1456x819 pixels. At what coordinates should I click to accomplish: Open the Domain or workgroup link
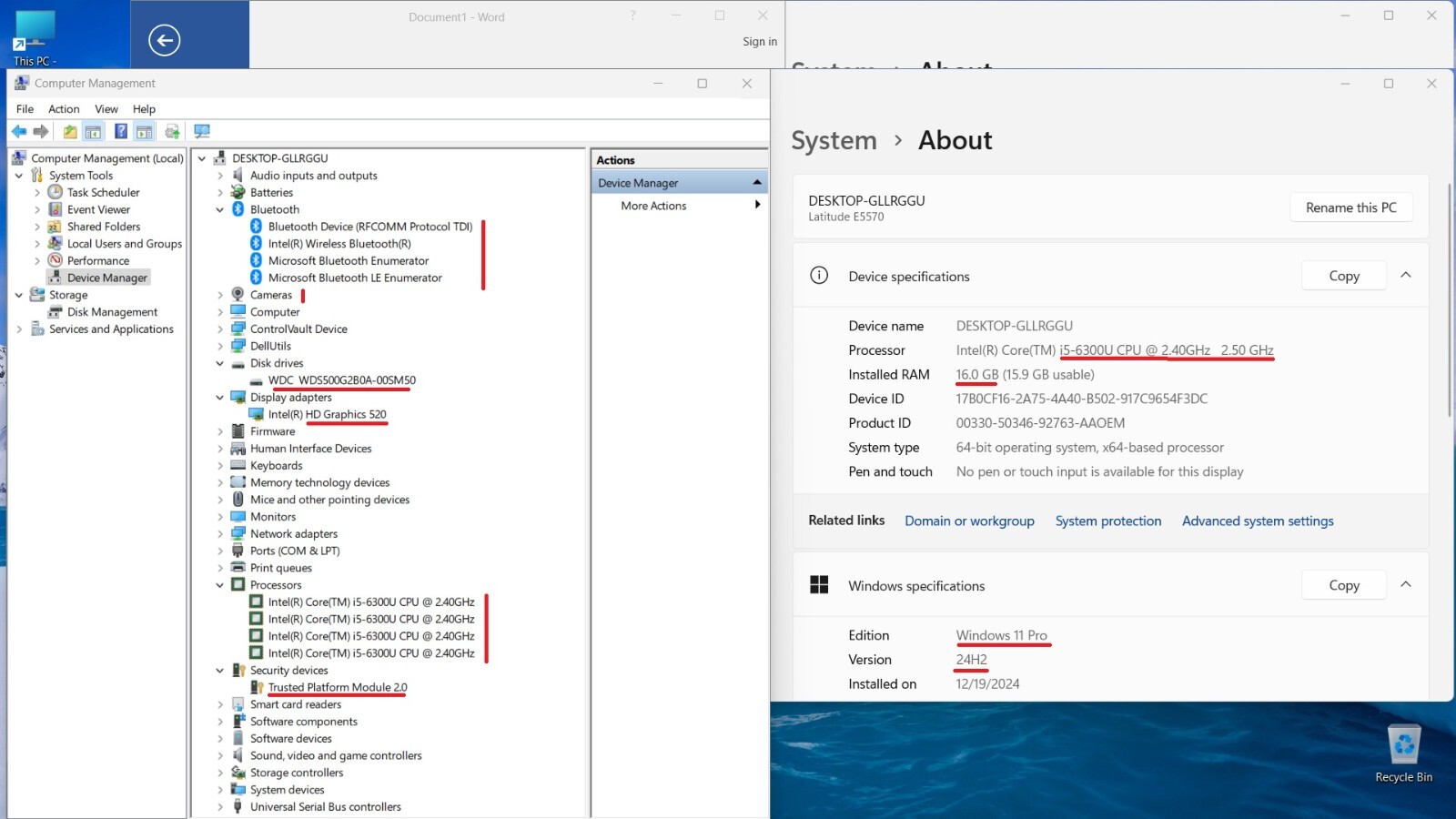point(969,521)
